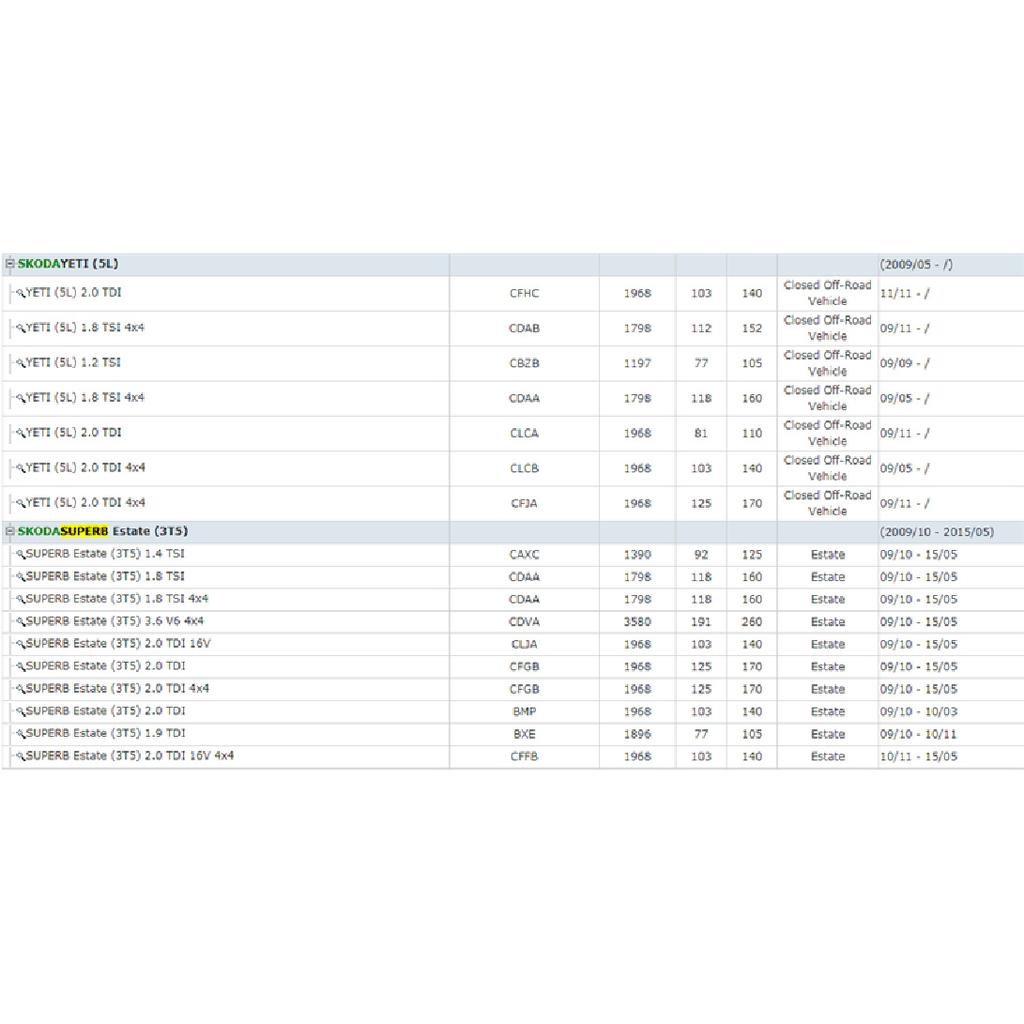Click the displacement value 3580
This screenshot has width=1024, height=1024.
tap(637, 622)
